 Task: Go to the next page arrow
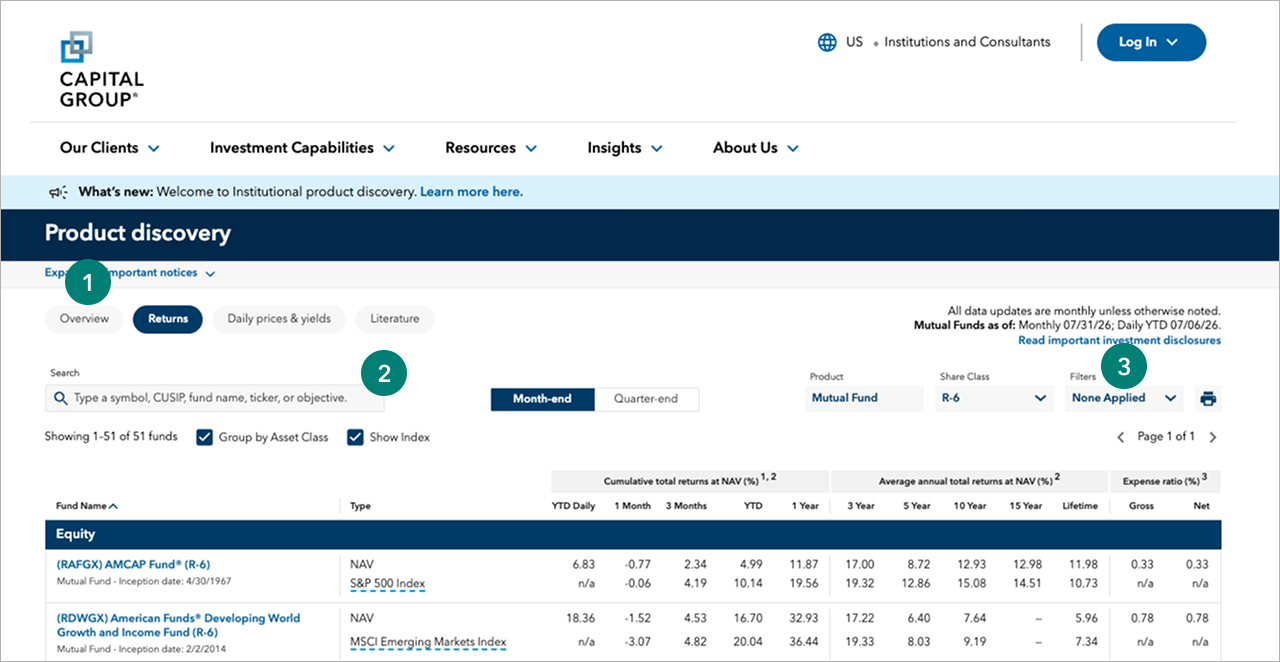tap(1213, 437)
